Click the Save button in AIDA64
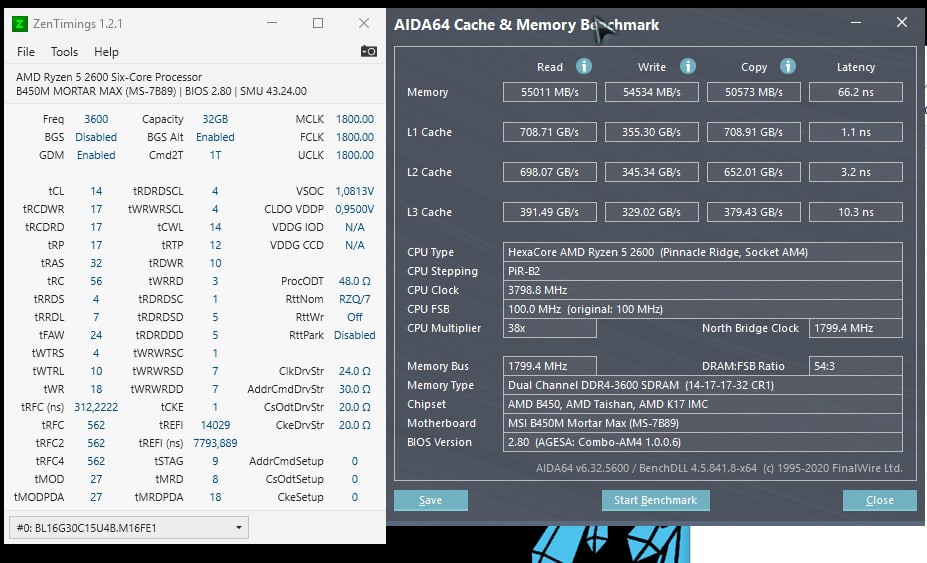 (430, 500)
